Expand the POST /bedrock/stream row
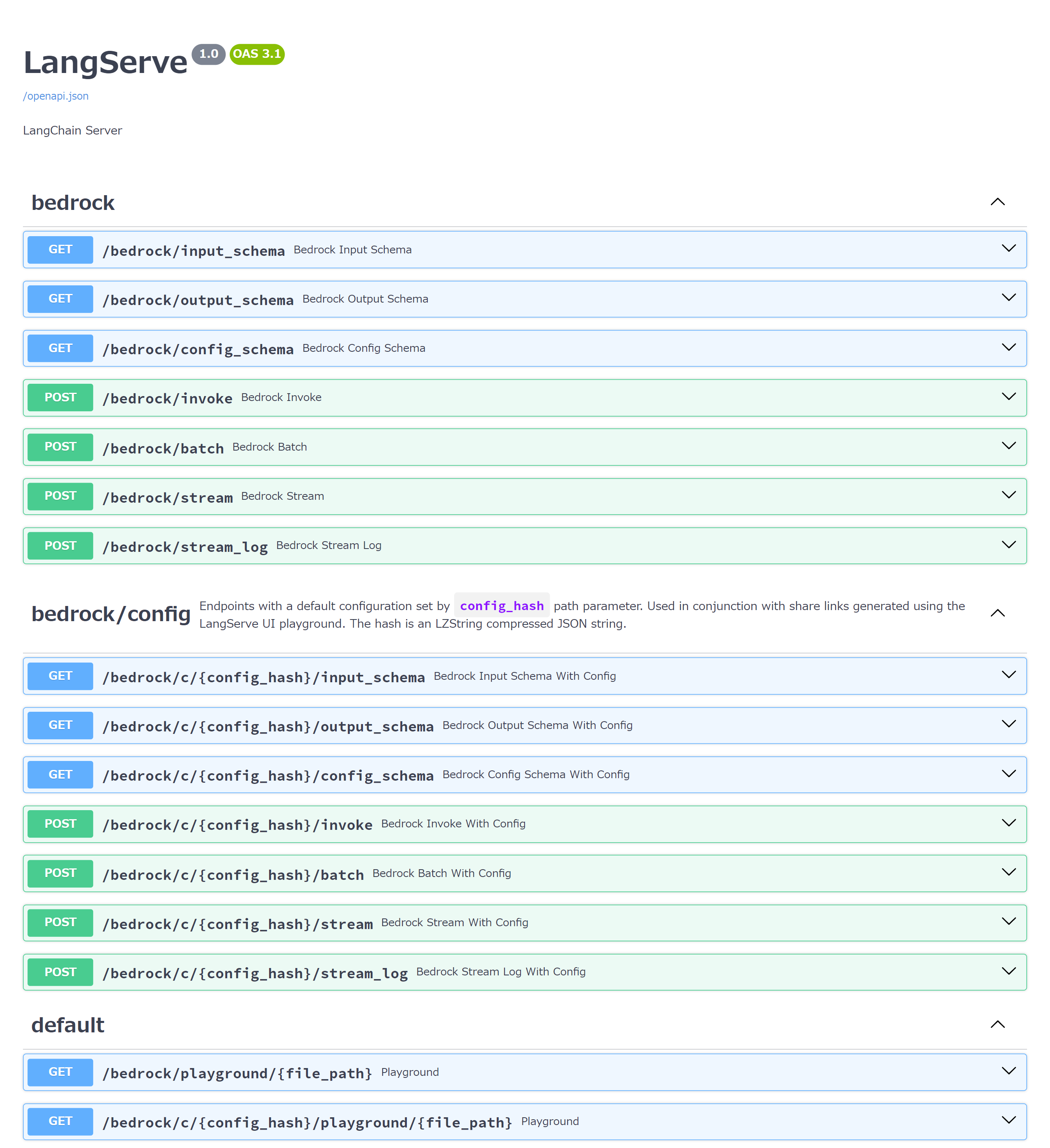This screenshot has height=1148, width=1050. [x=1009, y=495]
